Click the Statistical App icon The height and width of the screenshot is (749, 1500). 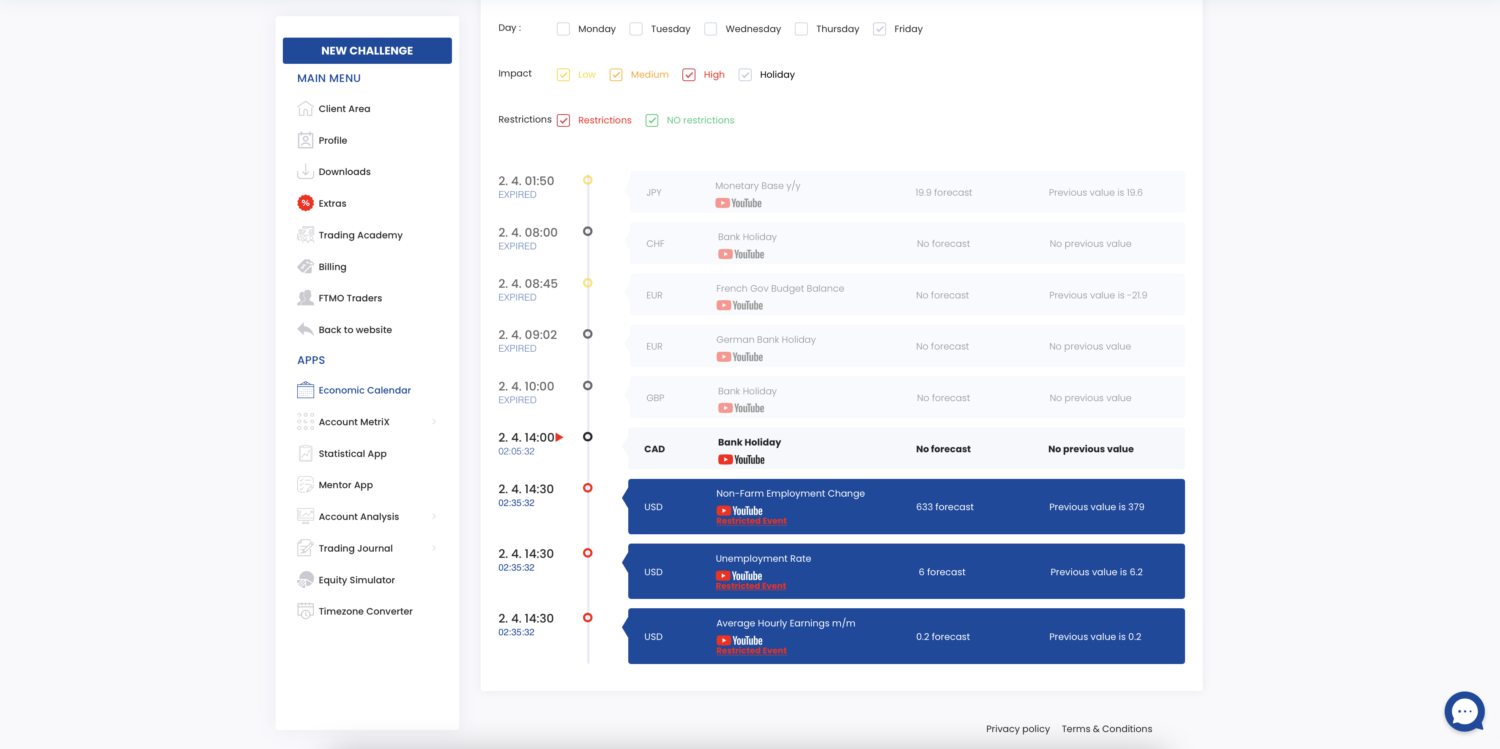(x=305, y=454)
